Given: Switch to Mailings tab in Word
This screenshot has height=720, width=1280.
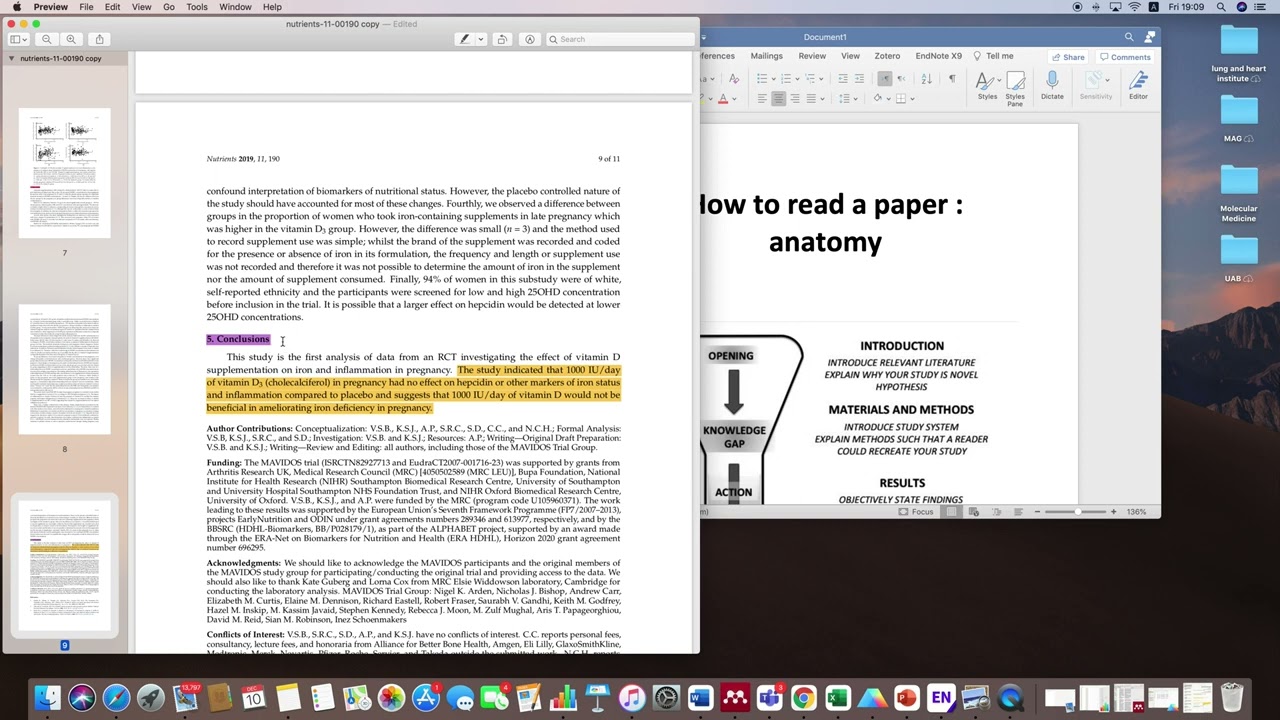Looking at the screenshot, I should pyautogui.click(x=766, y=56).
